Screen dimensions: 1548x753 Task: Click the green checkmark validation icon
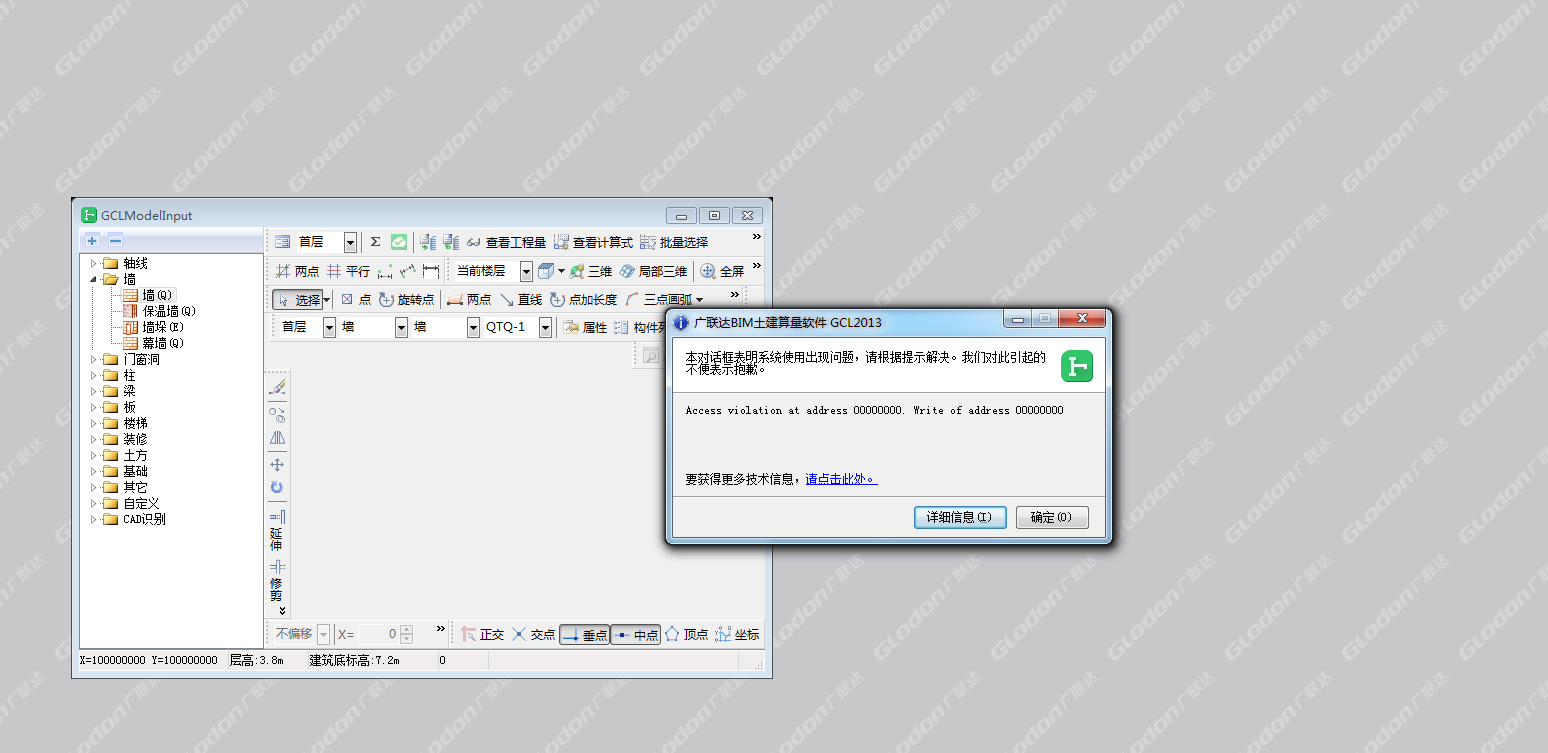[x=399, y=242]
